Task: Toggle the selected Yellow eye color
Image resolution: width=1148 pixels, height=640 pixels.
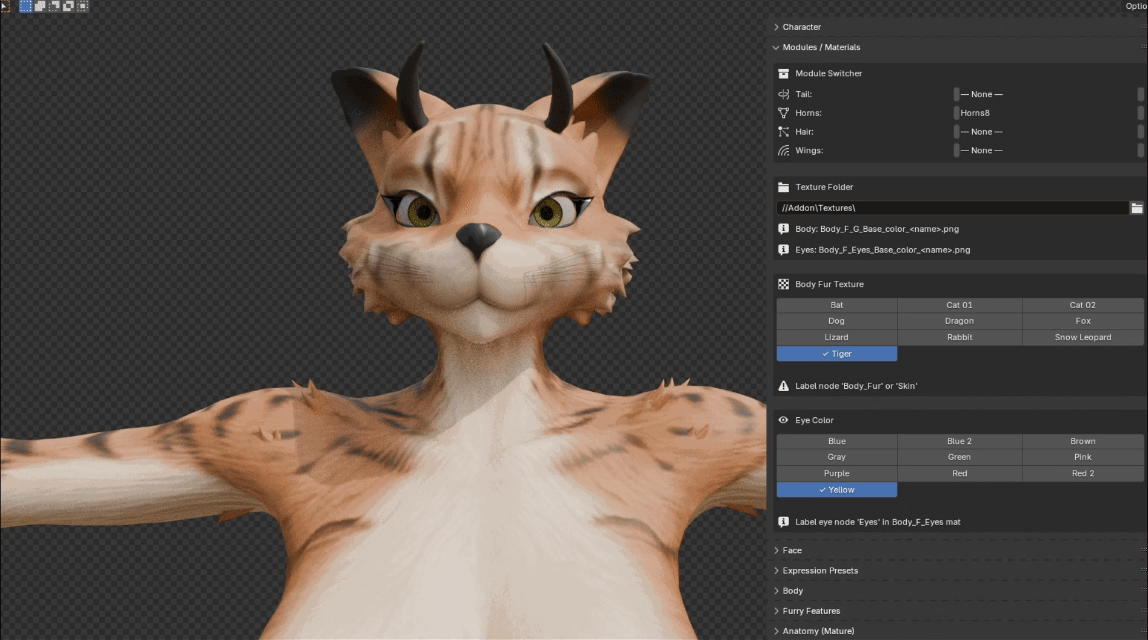Action: tap(837, 490)
